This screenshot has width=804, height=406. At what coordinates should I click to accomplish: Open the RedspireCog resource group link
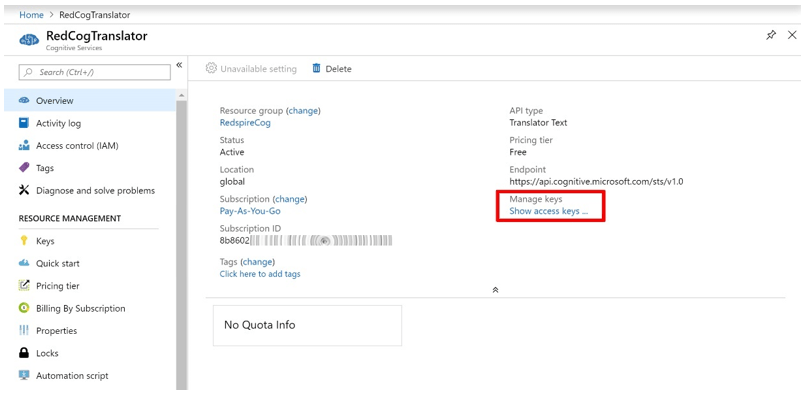click(245, 123)
